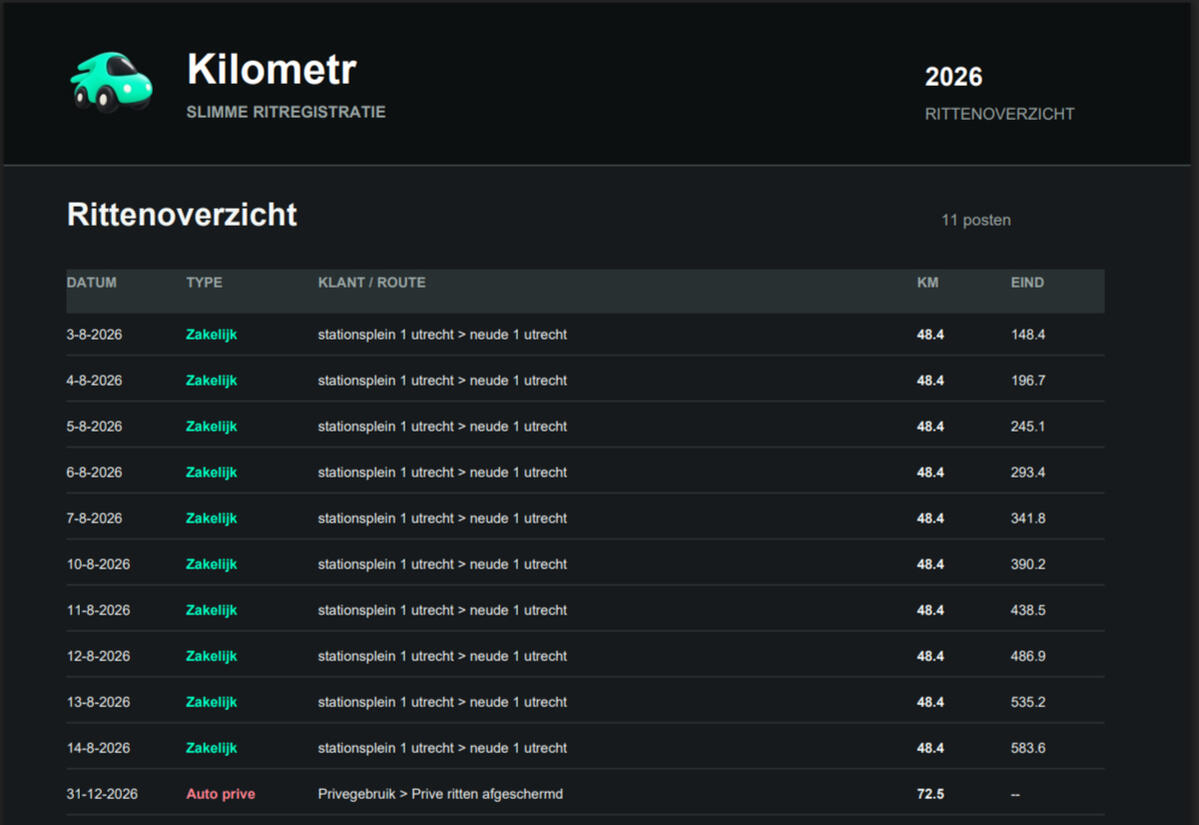
Task: Click the 48.4 km value in the 5-8-2026 row
Action: [x=930, y=426]
